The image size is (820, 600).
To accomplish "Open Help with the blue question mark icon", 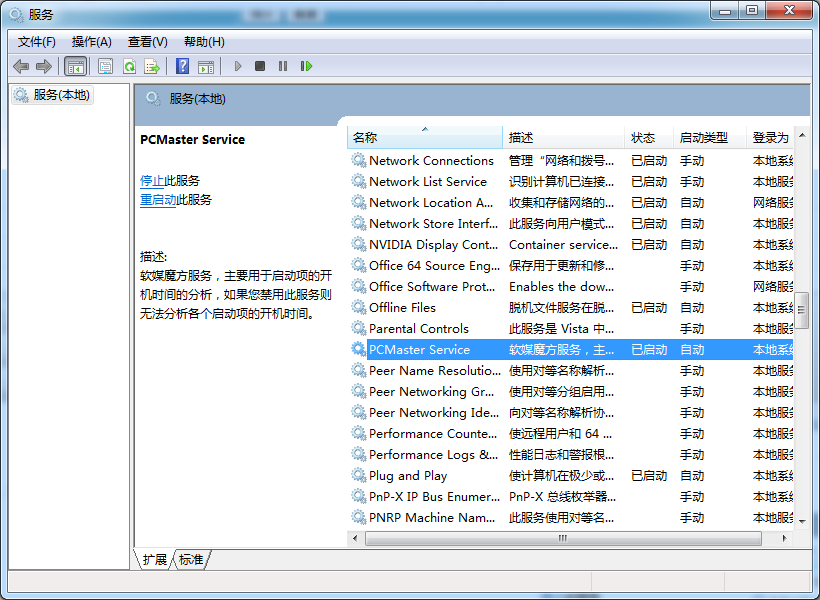I will pos(182,66).
